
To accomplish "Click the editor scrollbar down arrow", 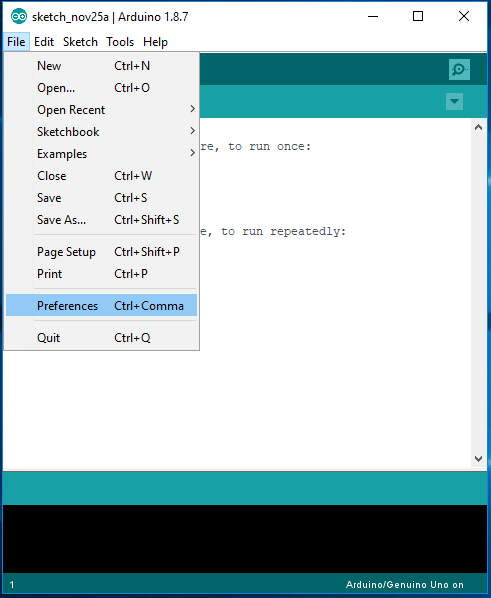I will (x=478, y=459).
